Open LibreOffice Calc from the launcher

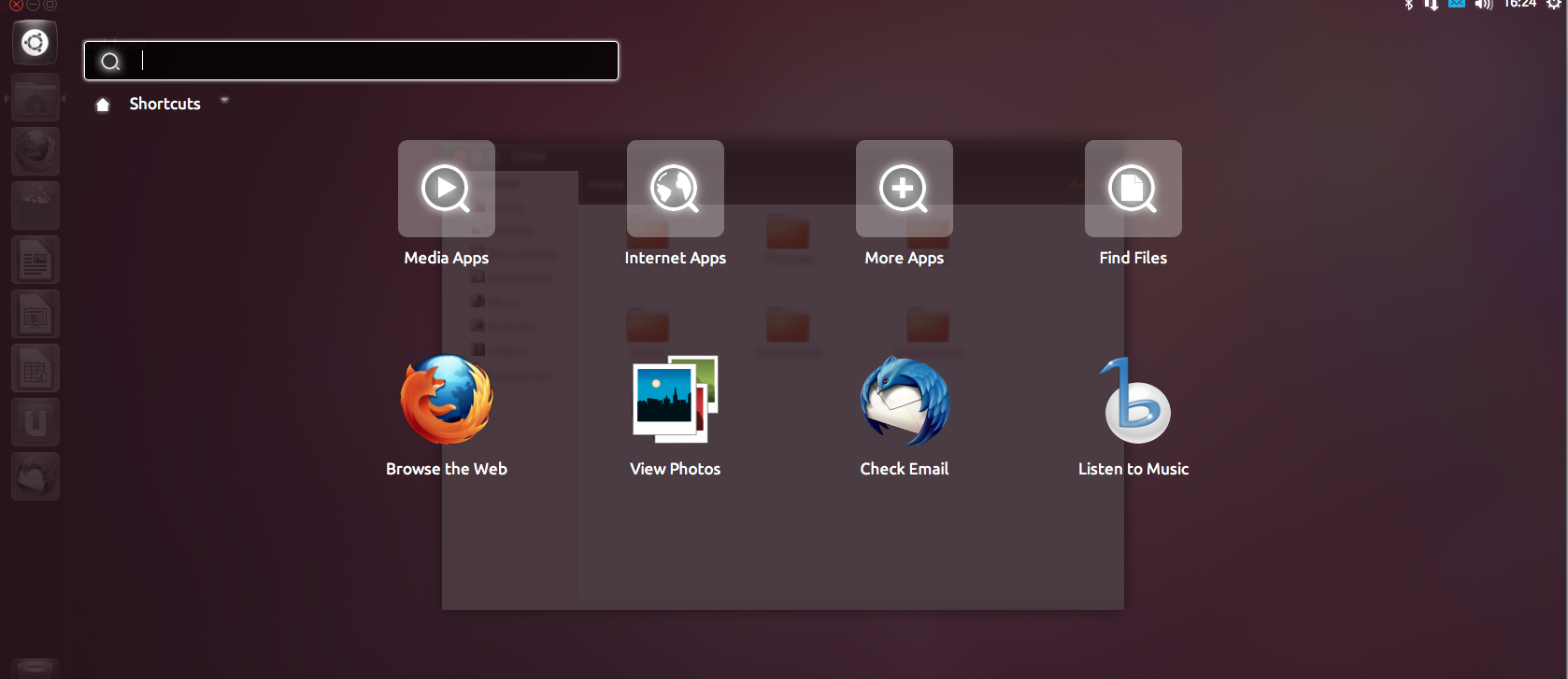[36, 369]
